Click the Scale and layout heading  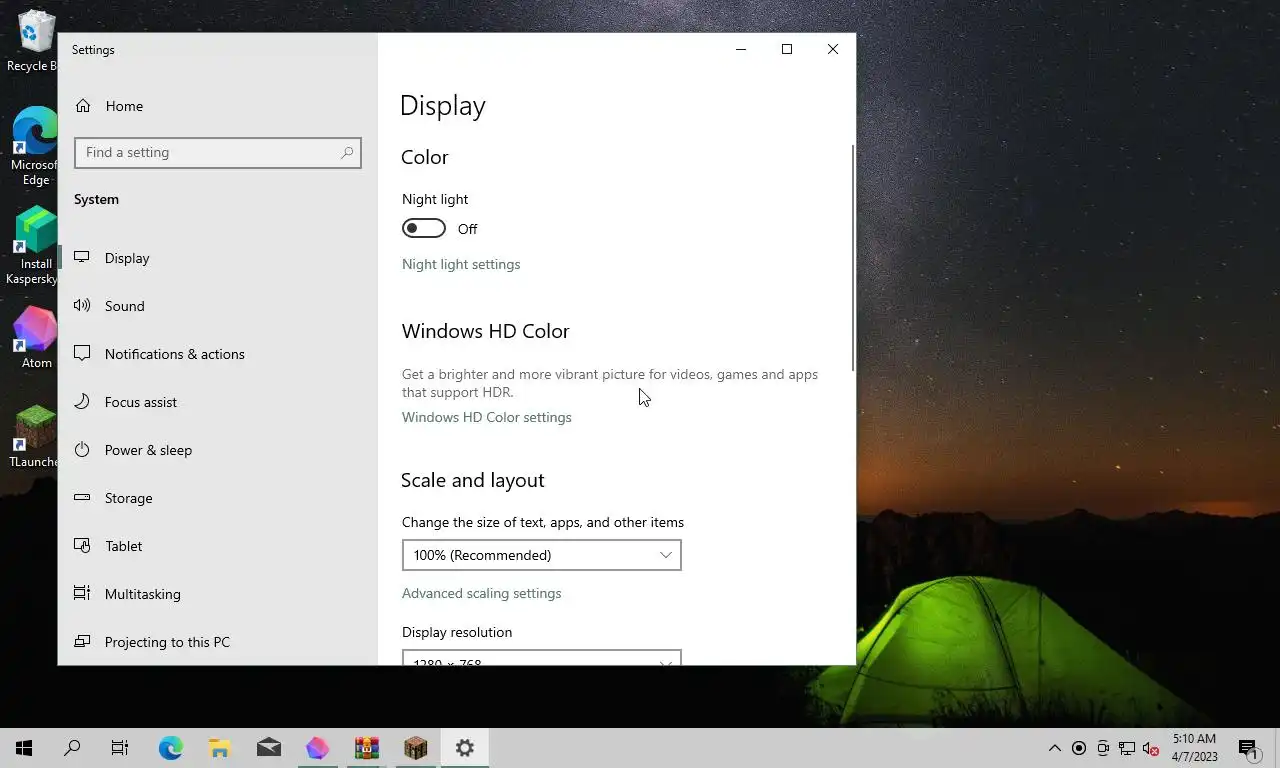tap(473, 480)
